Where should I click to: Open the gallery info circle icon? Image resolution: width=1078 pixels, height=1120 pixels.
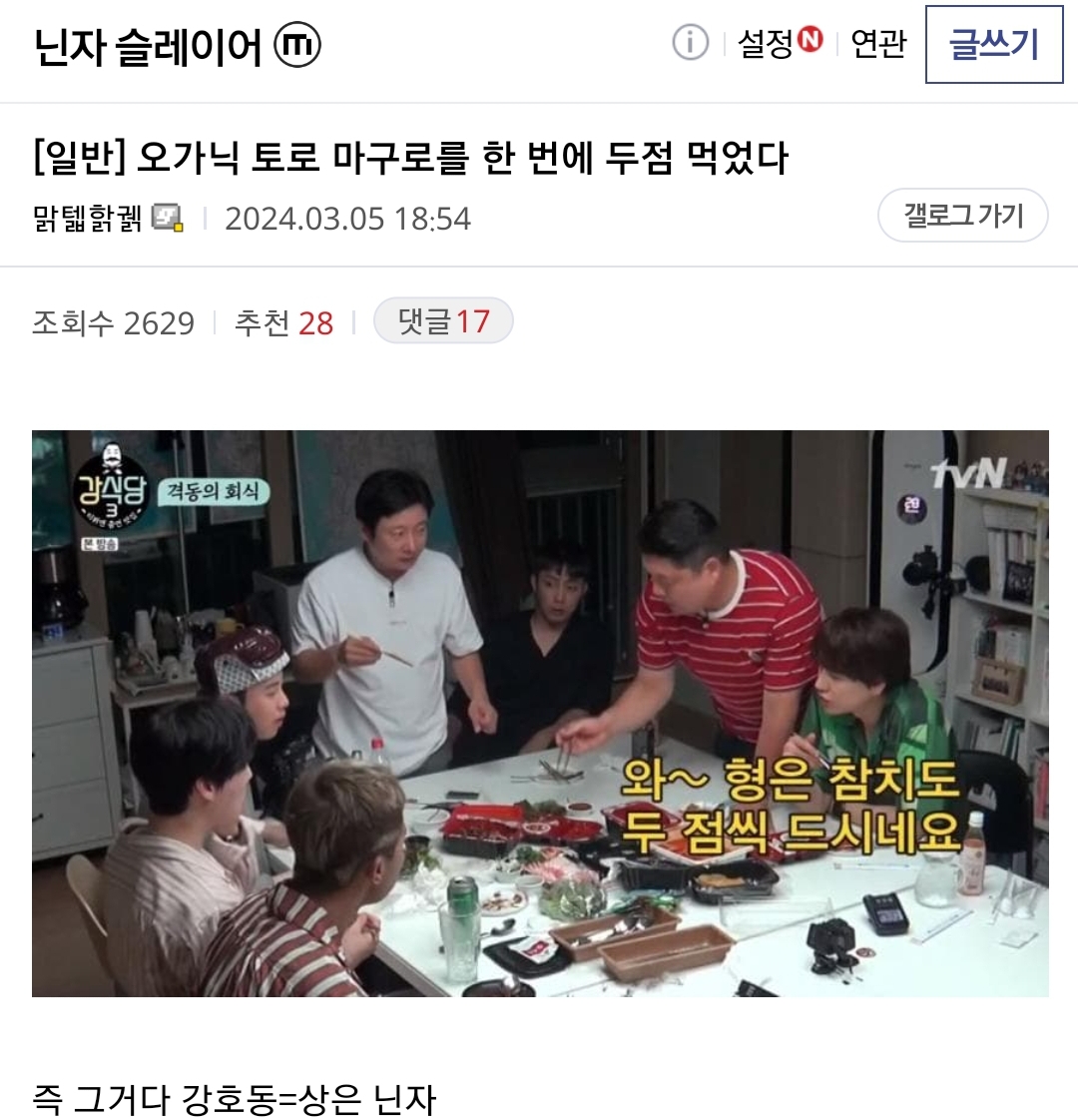tap(690, 43)
